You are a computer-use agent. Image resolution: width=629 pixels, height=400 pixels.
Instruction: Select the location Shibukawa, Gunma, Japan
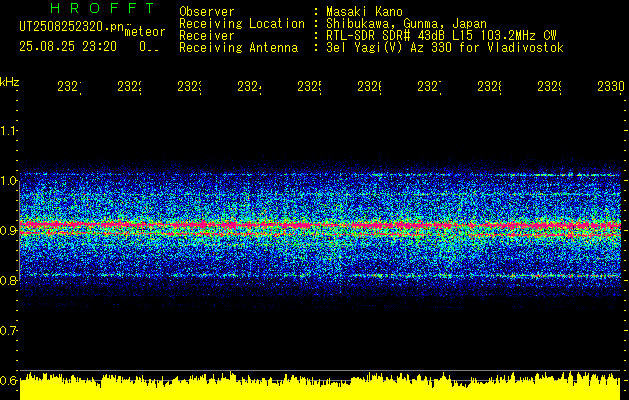(x=406, y=24)
